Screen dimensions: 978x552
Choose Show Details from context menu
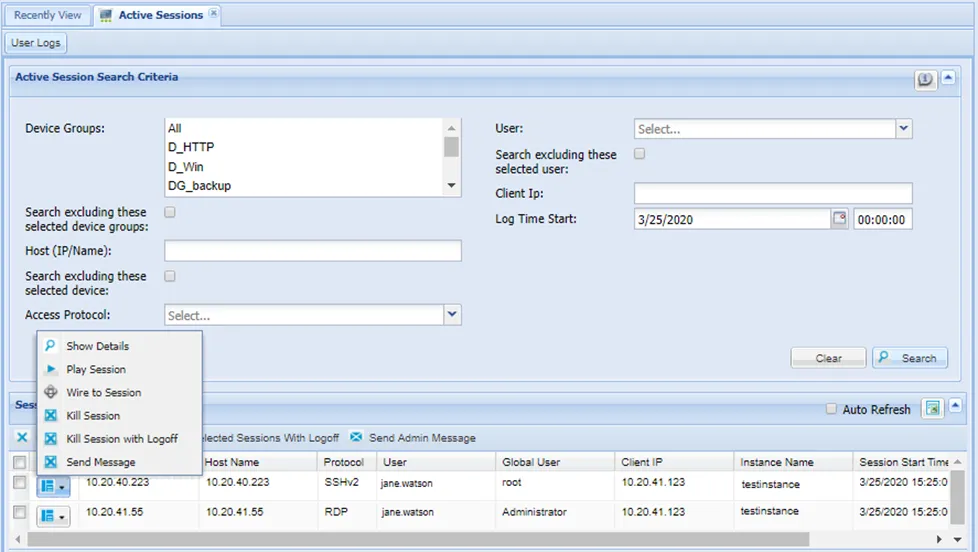pos(120,346)
